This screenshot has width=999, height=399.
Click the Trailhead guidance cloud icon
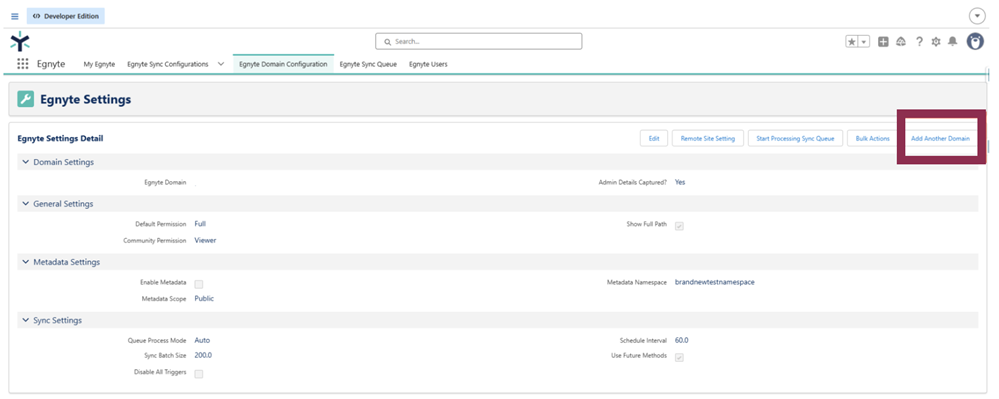coord(901,41)
